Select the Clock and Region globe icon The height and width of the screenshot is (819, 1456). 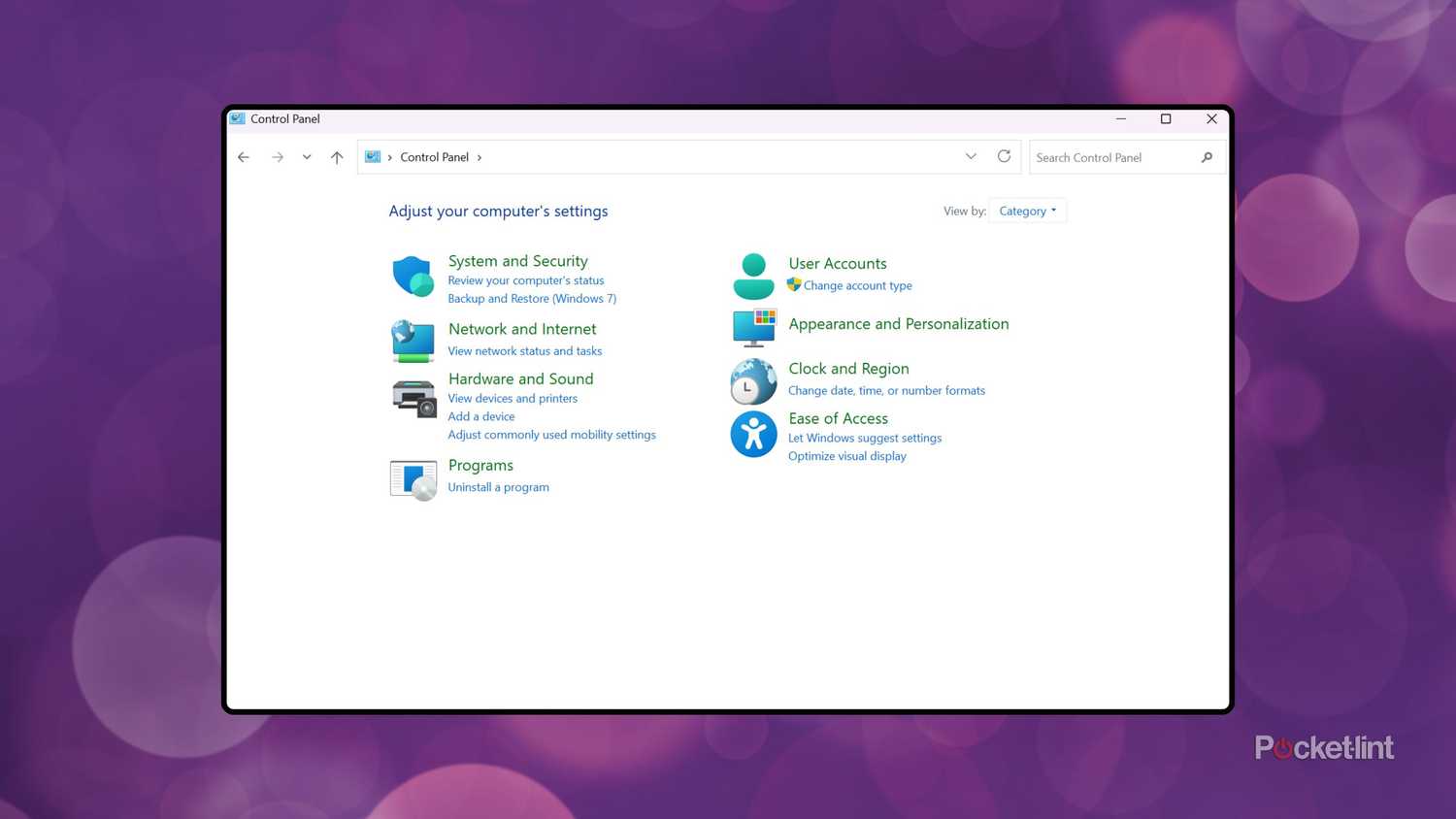pos(753,380)
